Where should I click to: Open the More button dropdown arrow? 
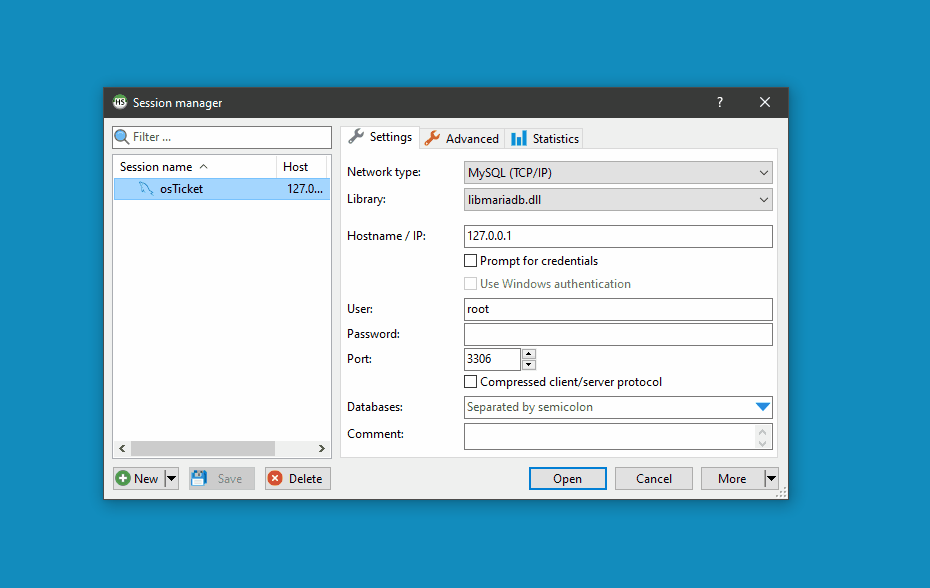771,478
